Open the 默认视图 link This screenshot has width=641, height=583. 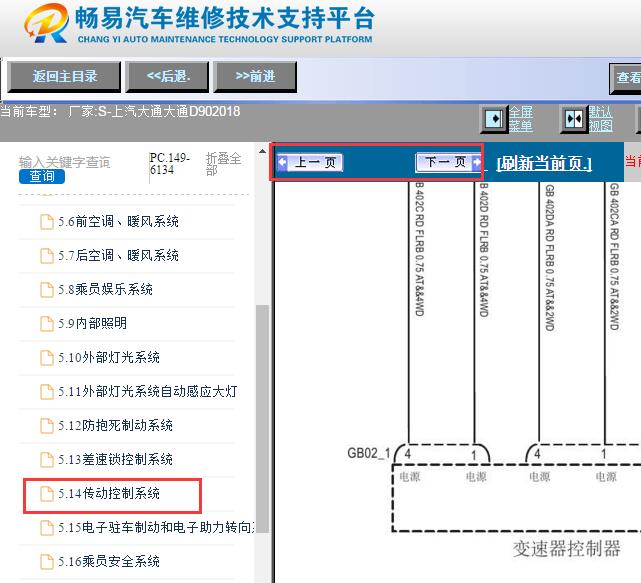point(601,119)
